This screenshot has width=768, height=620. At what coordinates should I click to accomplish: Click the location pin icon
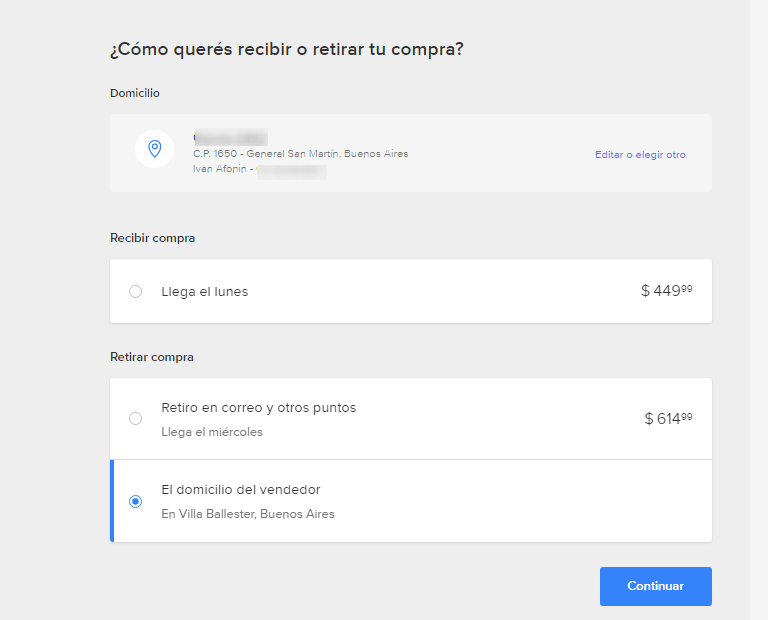point(154,149)
